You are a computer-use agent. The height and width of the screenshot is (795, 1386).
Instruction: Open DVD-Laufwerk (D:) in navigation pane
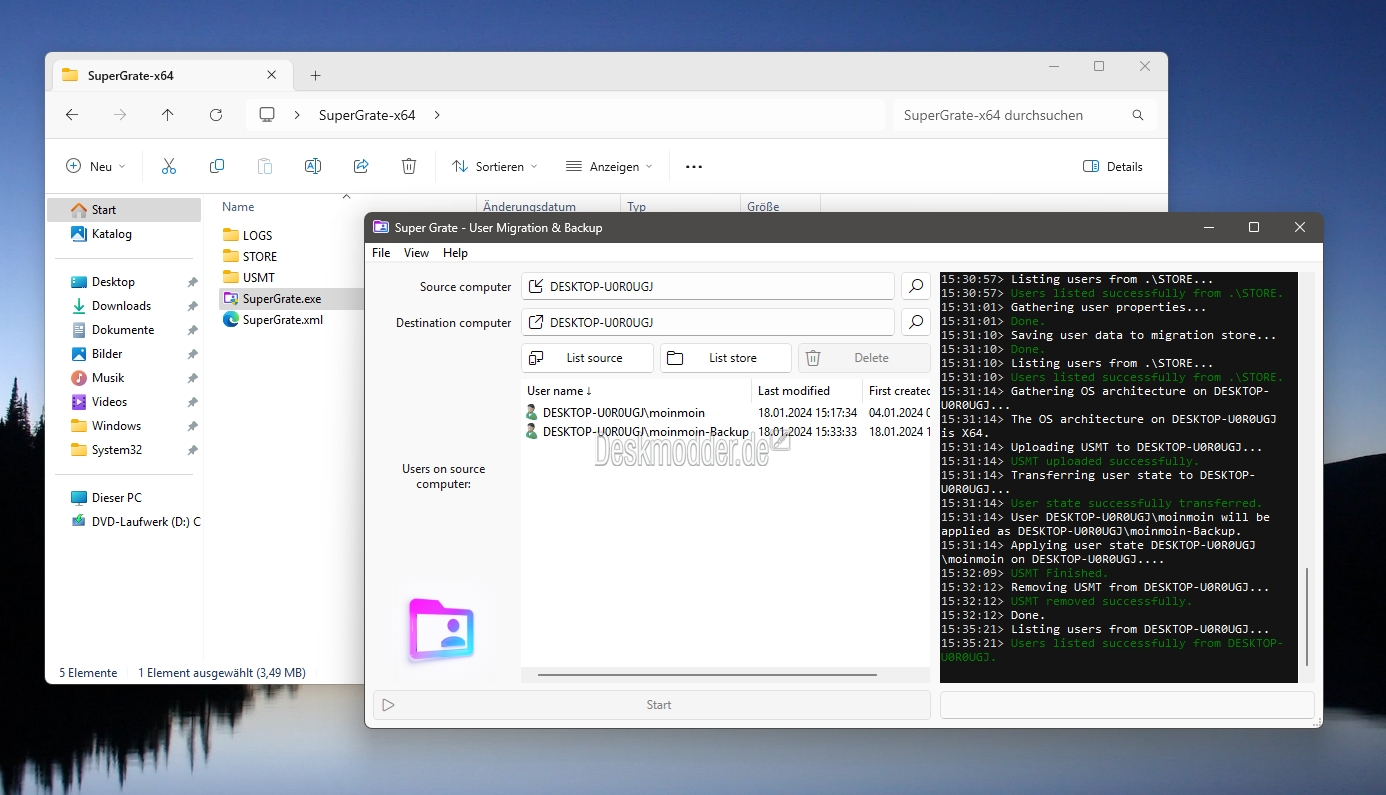coord(135,521)
